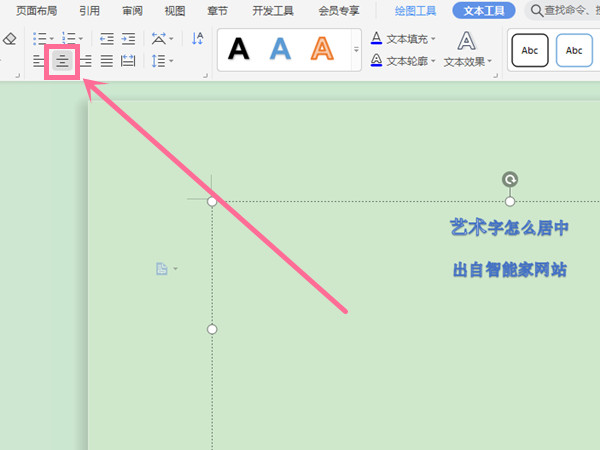The image size is (600, 450).
Task: Switch to the 文本工具 tab
Action: pyautogui.click(x=485, y=11)
